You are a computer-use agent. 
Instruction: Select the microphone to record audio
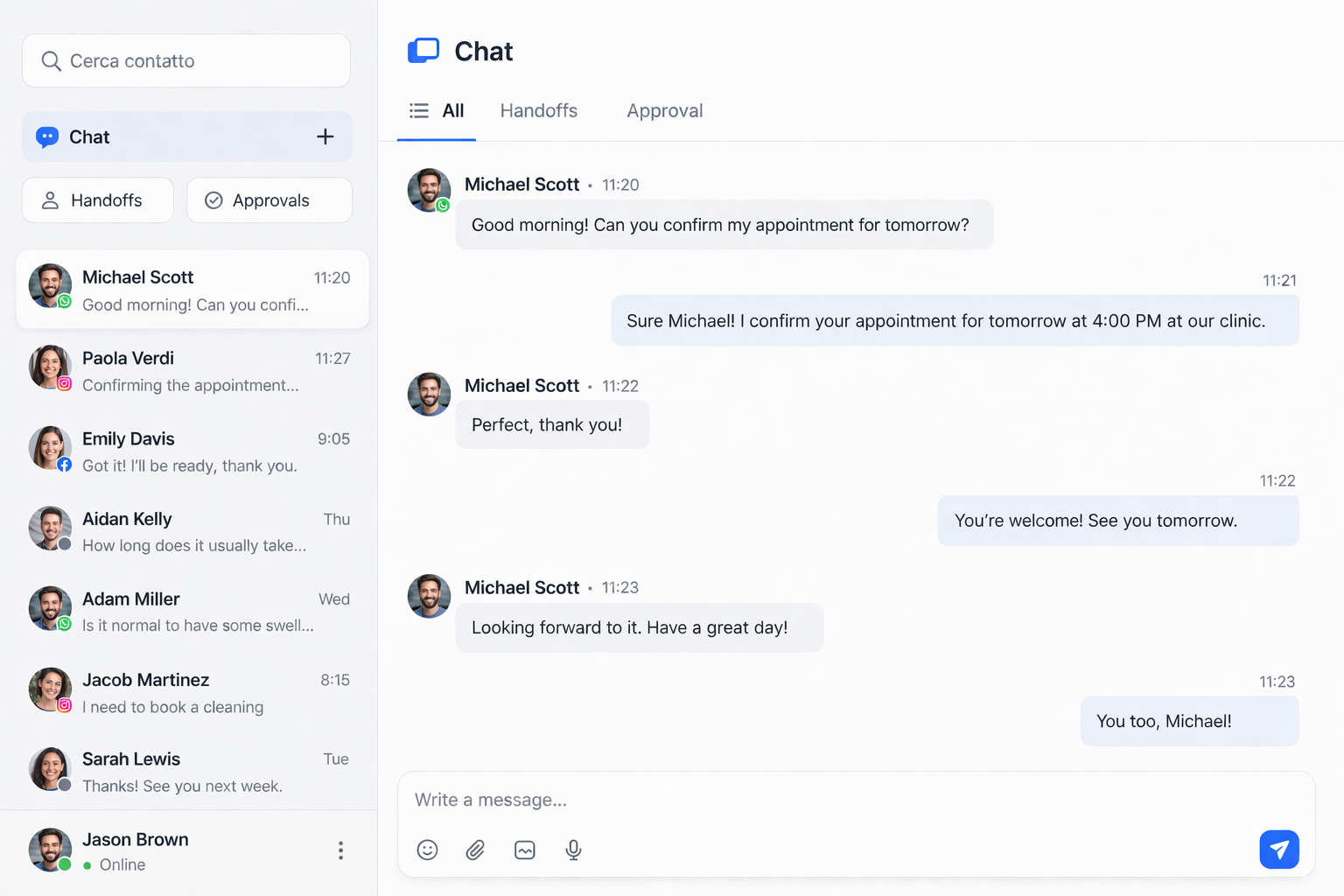tap(574, 850)
